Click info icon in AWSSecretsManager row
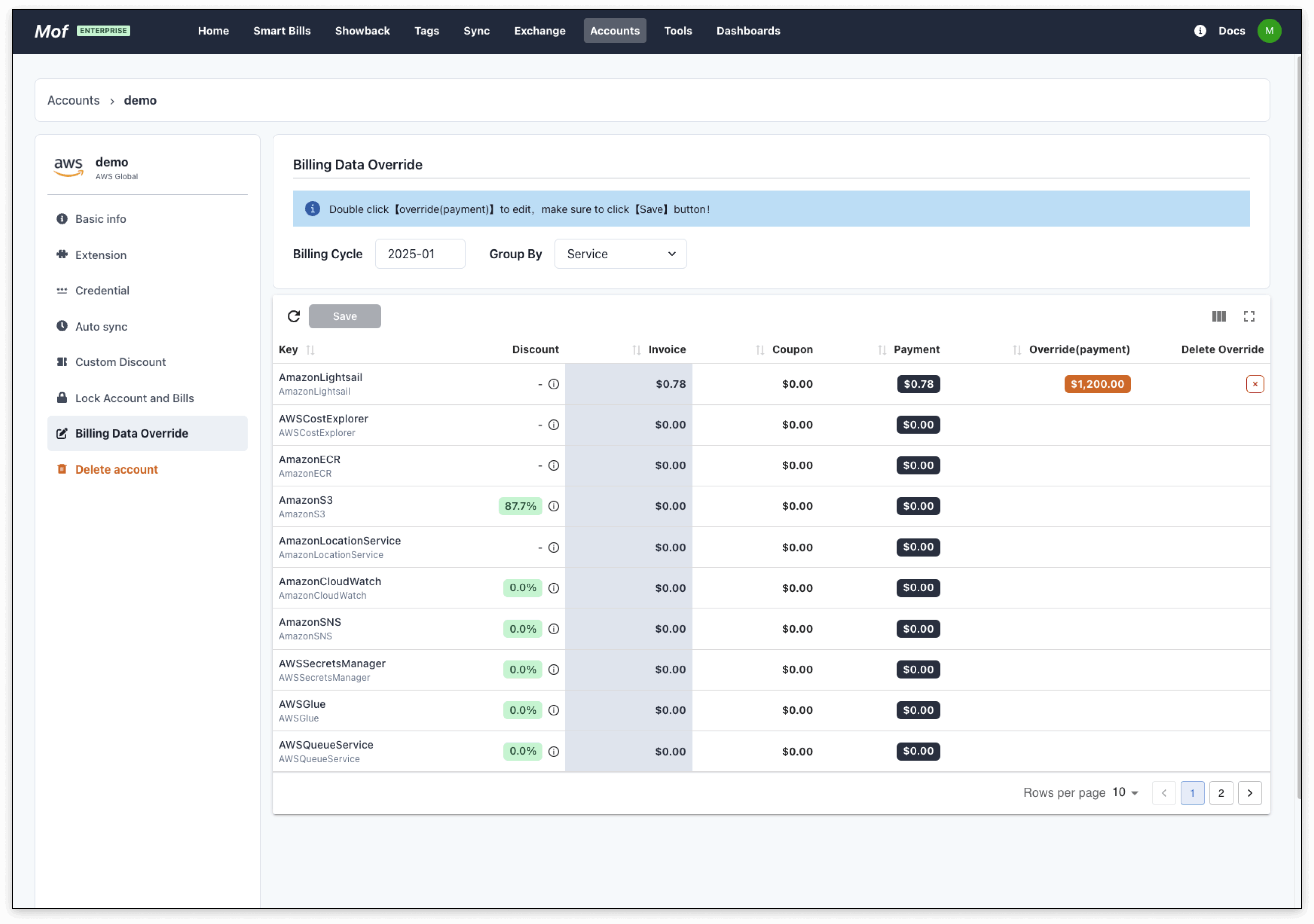Screen dimensions: 1314x924 (x=553, y=669)
